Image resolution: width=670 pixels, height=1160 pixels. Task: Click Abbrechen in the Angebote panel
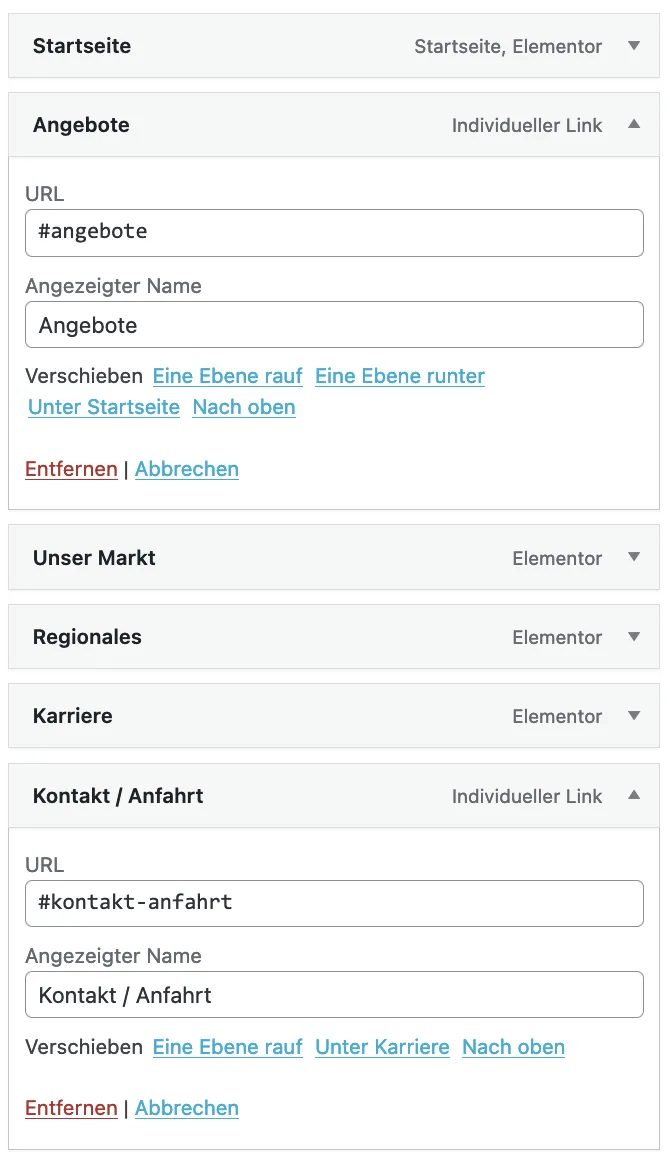[187, 469]
